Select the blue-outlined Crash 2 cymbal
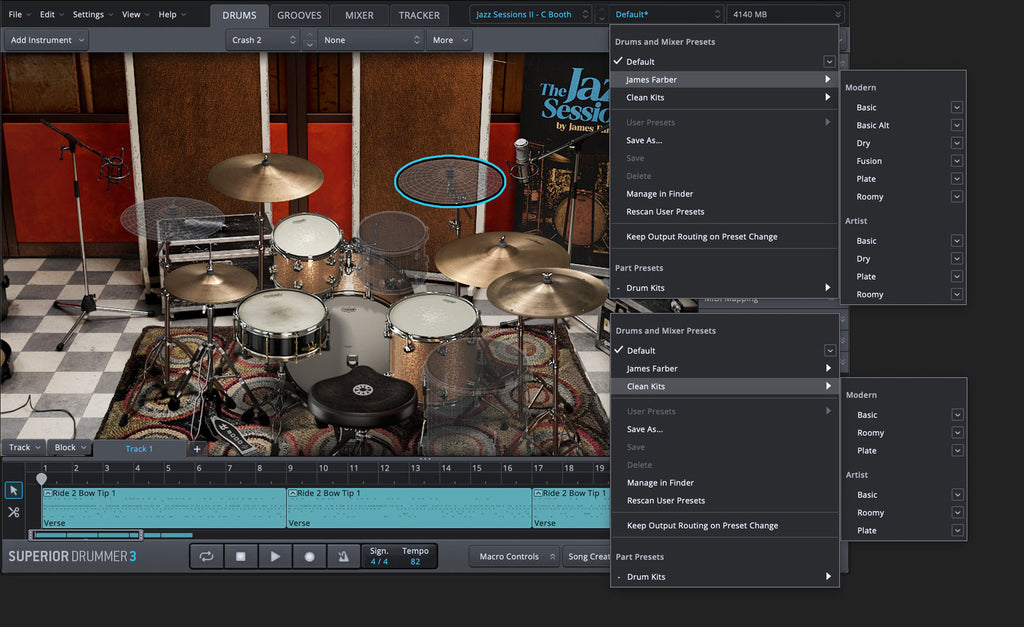 click(x=450, y=181)
